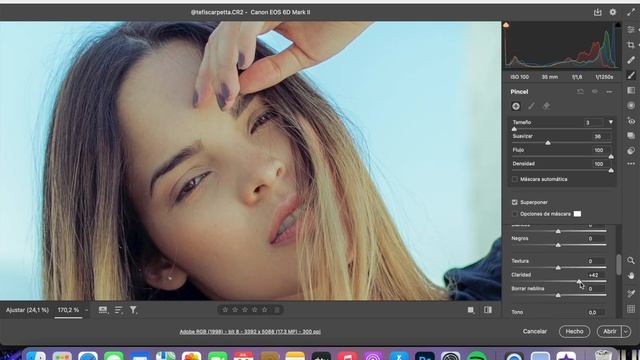640x360 pixels.
Task: Mark the image for deletion trash icon
Action: 277,310
